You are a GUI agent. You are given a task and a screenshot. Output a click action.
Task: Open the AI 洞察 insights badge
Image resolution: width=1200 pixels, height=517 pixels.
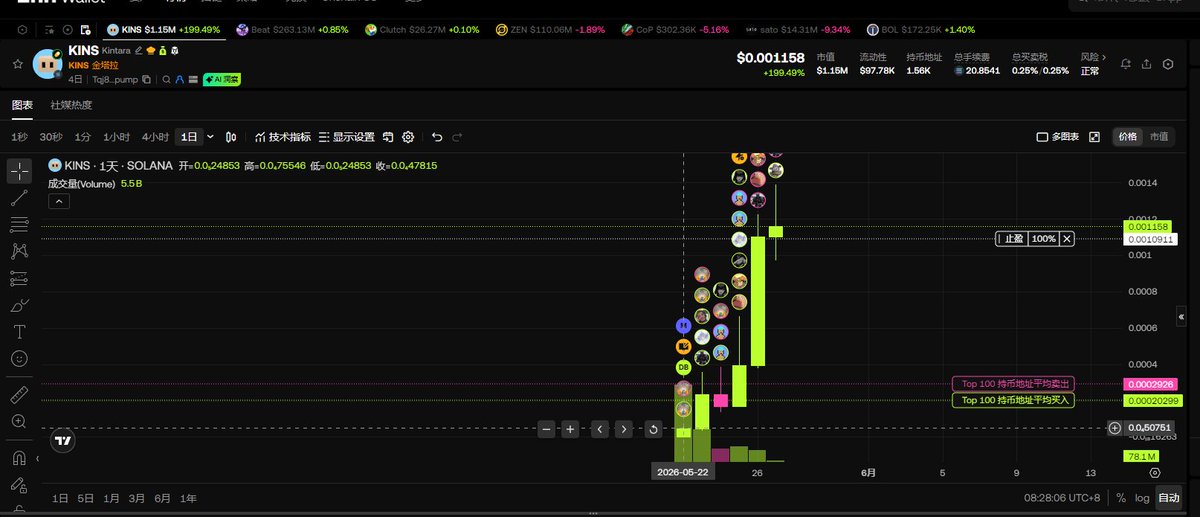point(221,79)
